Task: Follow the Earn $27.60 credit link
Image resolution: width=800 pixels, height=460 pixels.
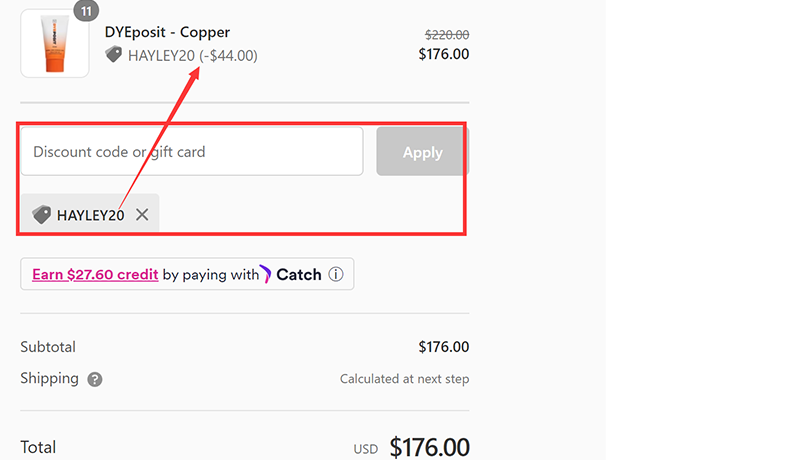Action: [x=95, y=274]
